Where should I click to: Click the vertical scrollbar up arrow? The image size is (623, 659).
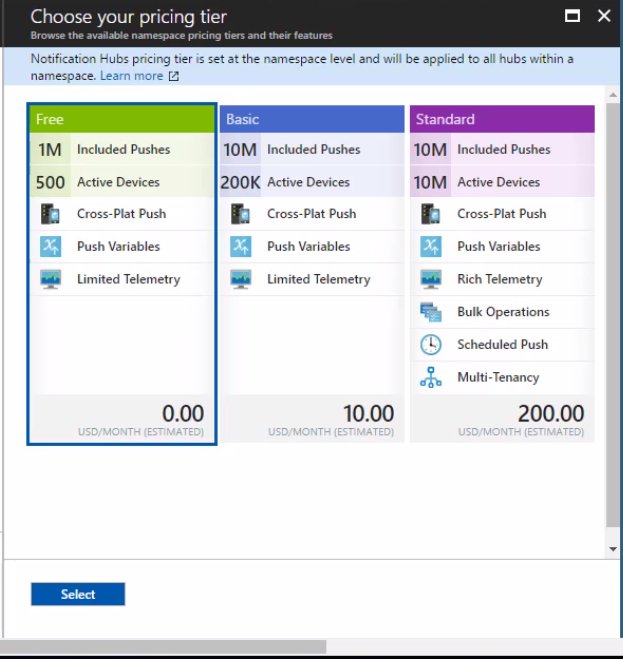(x=613, y=95)
